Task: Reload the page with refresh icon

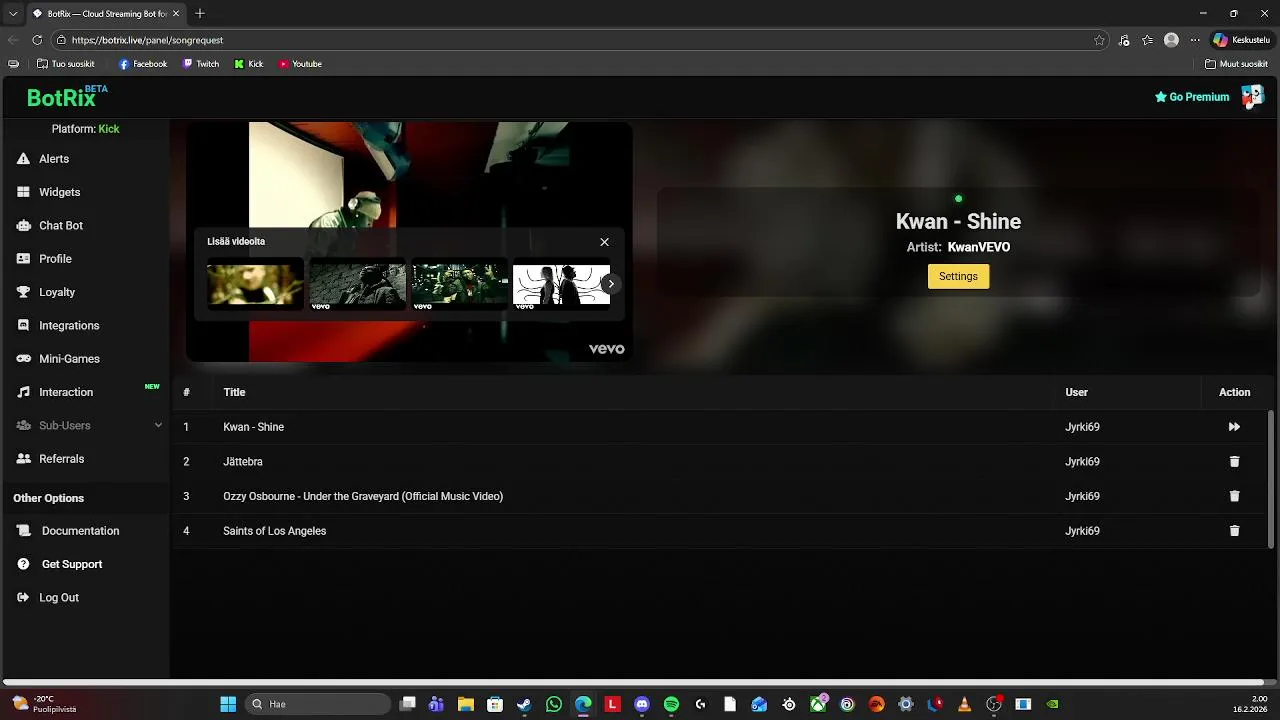Action: point(37,40)
